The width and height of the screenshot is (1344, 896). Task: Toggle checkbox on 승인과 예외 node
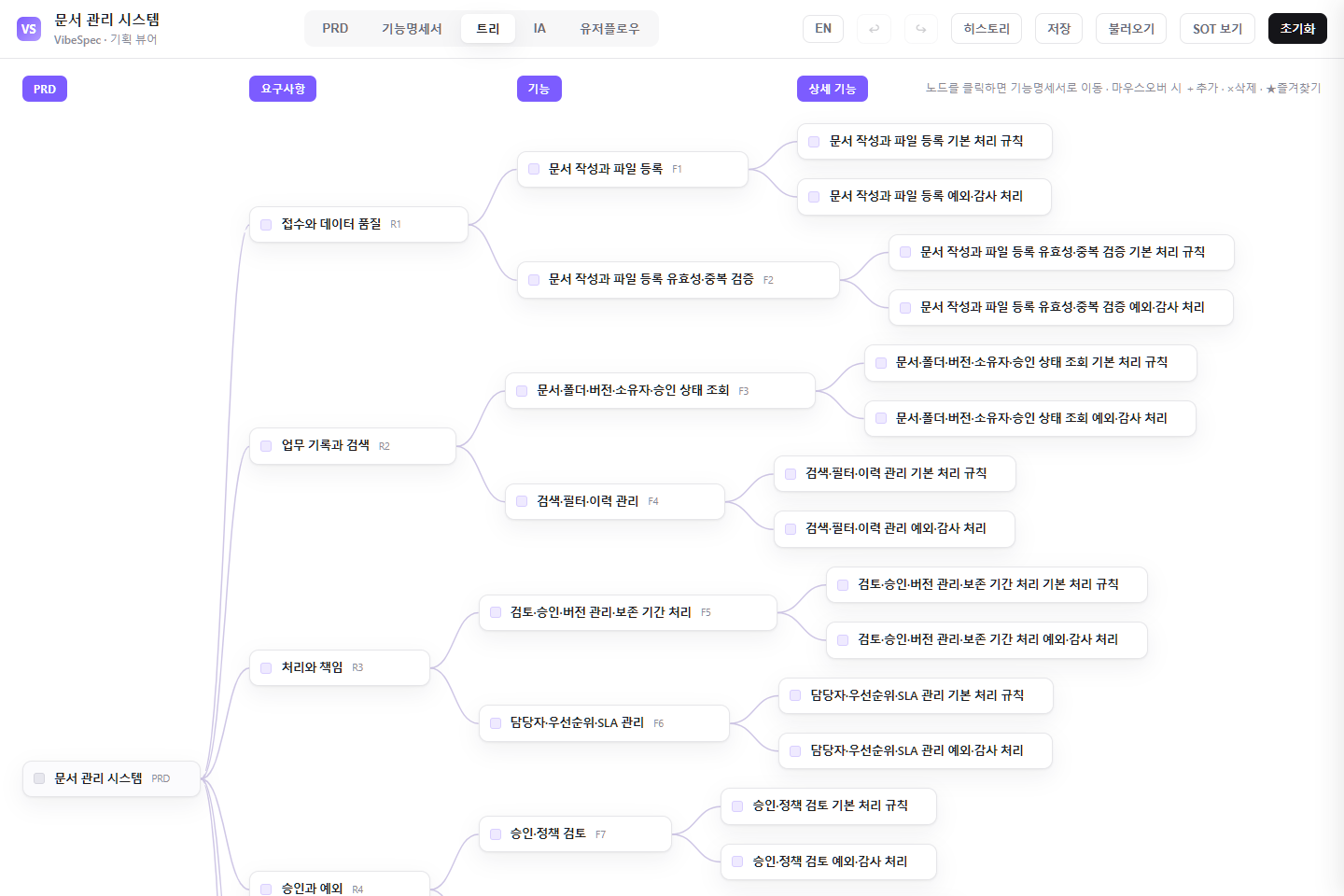[x=266, y=889]
